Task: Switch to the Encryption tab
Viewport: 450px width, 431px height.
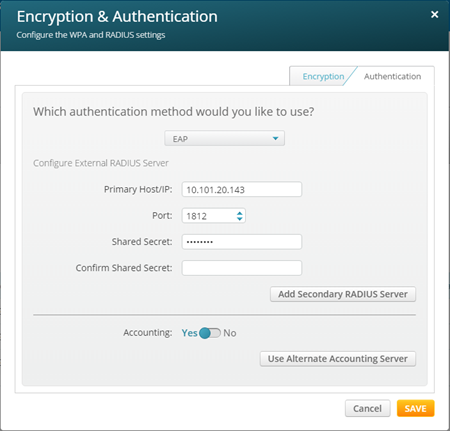Action: point(323,76)
